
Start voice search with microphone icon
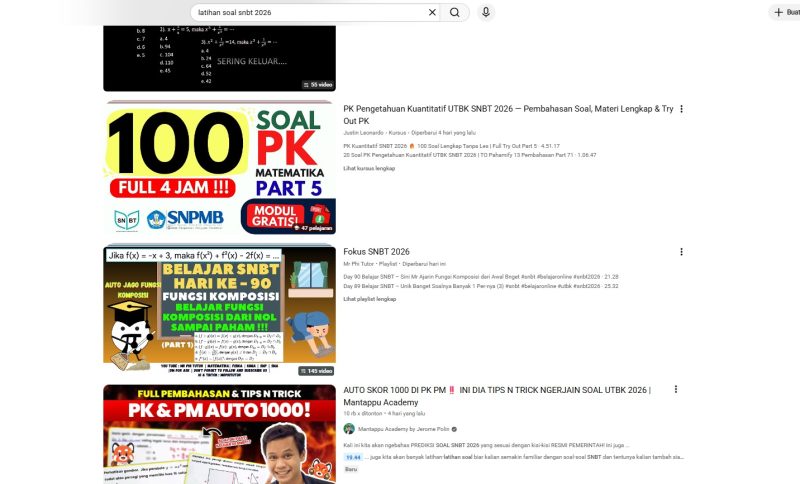point(486,12)
